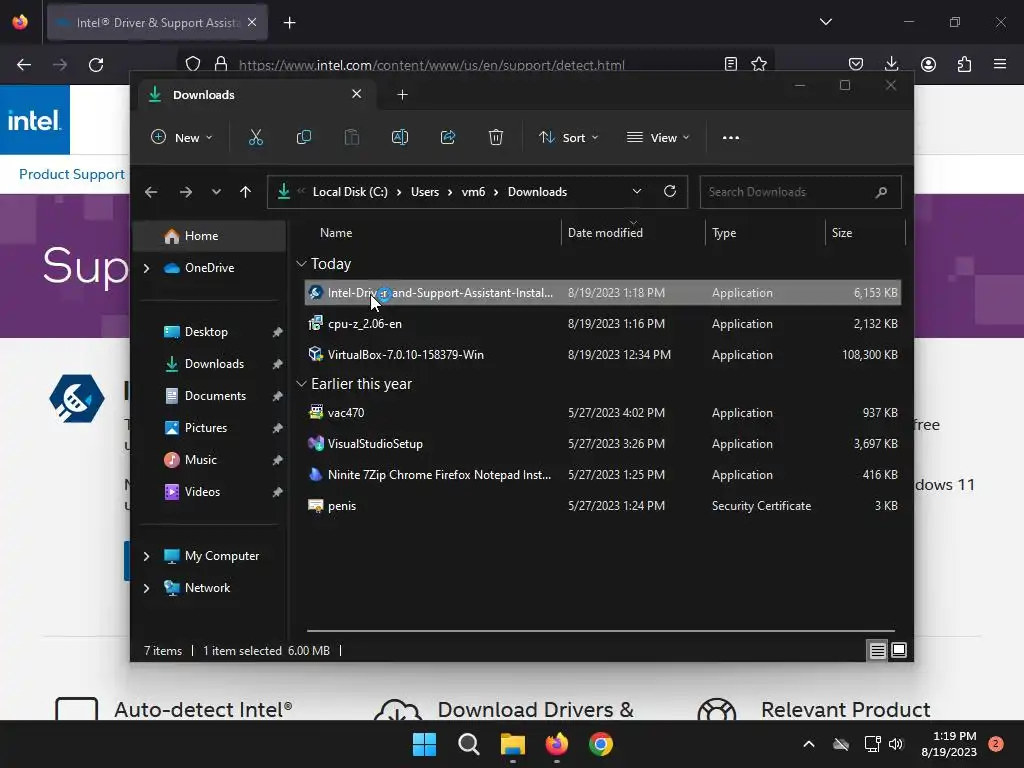Select the Intel Driver & Support Firefox tab

157,23
